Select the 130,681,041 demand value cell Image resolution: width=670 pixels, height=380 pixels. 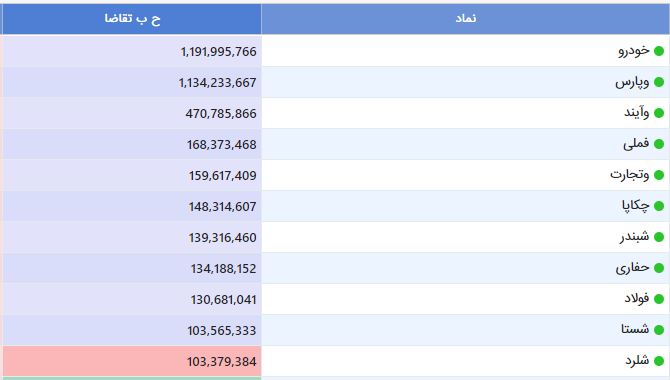point(132,299)
